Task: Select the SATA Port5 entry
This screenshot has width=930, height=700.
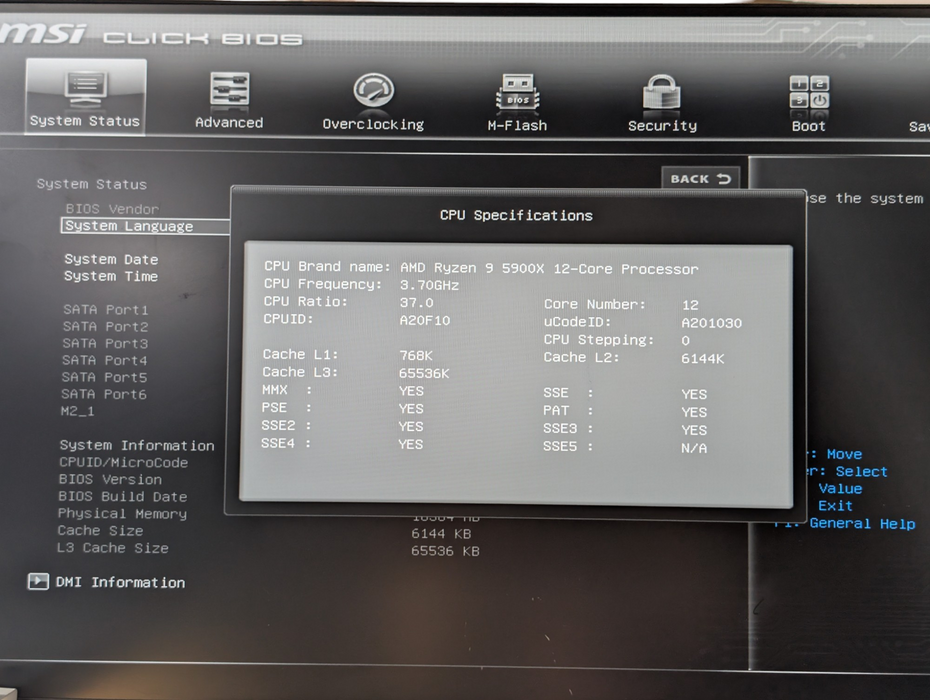Action: coord(104,377)
